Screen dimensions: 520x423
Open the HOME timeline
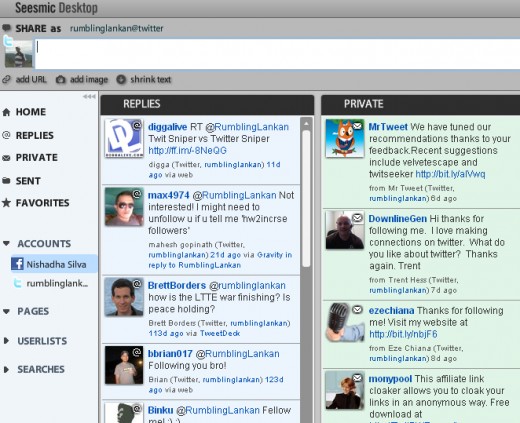coord(31,112)
